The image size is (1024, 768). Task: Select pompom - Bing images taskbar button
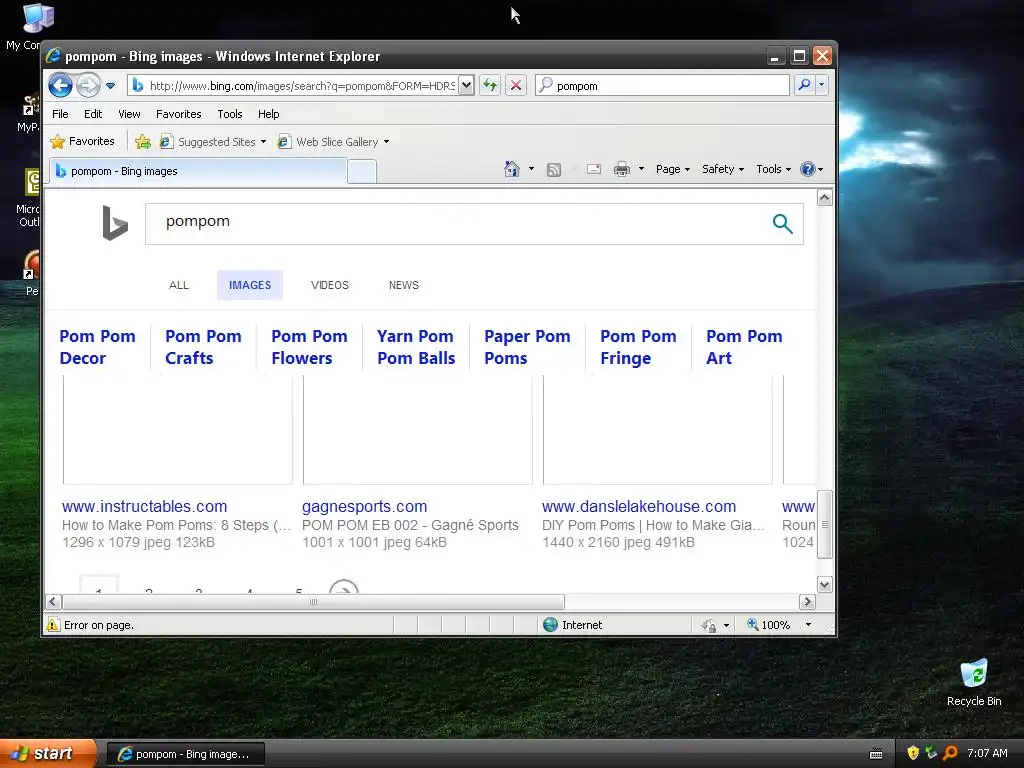tap(186, 754)
